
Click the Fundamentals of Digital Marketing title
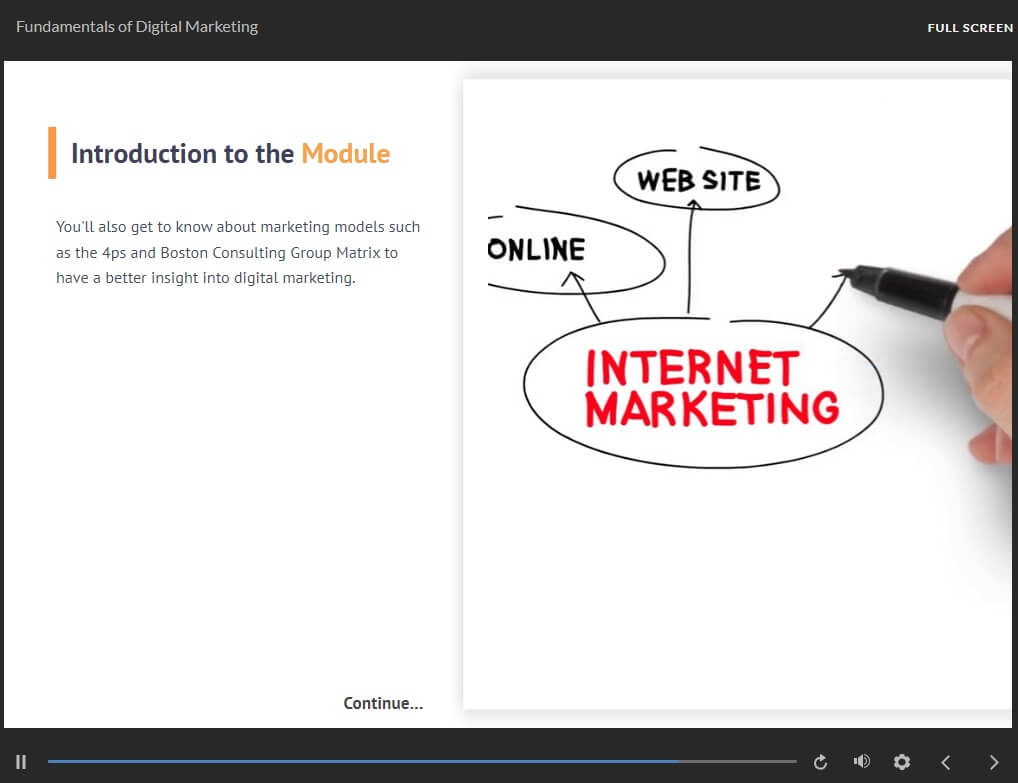point(137,27)
